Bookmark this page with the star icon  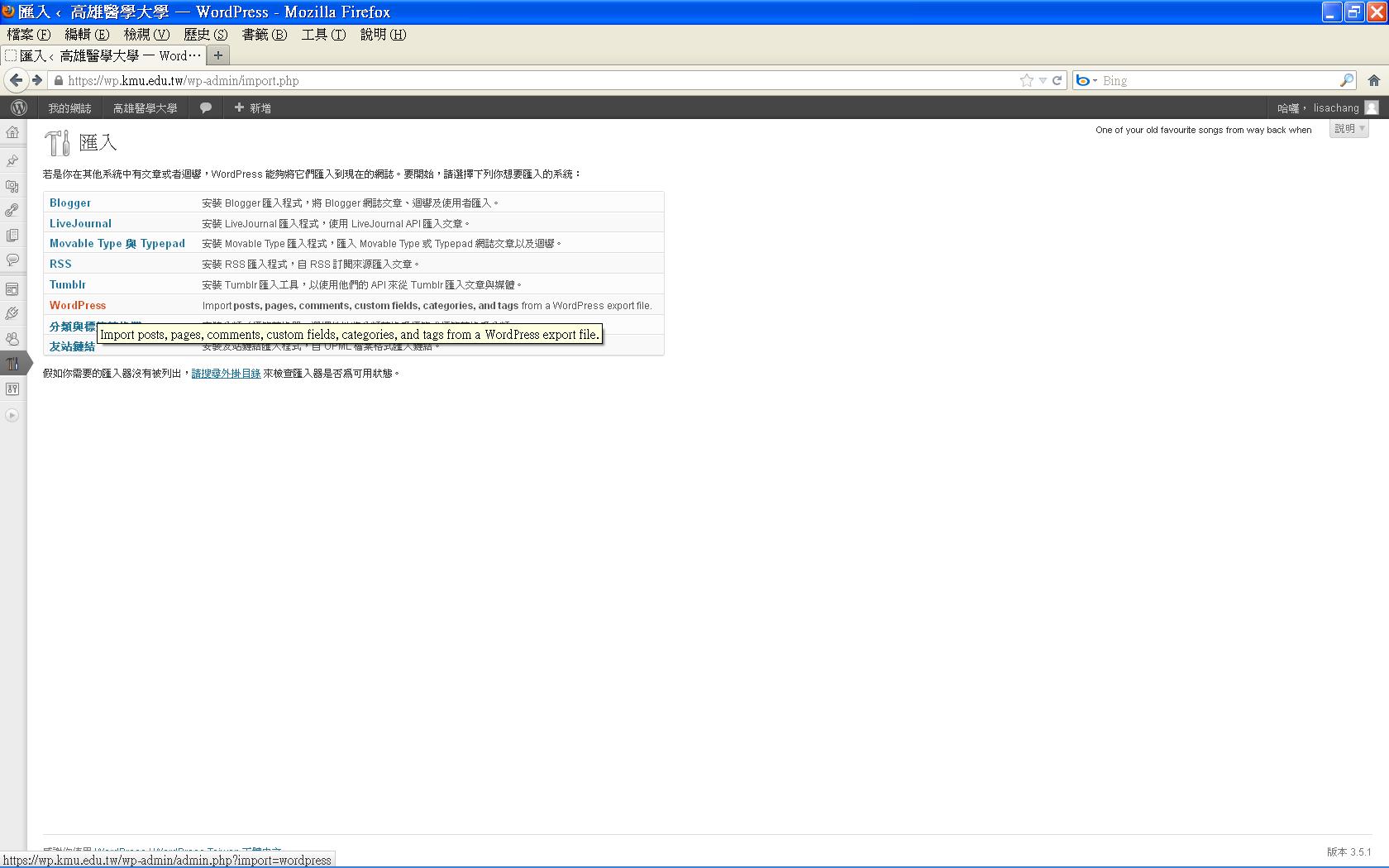[x=1027, y=80]
